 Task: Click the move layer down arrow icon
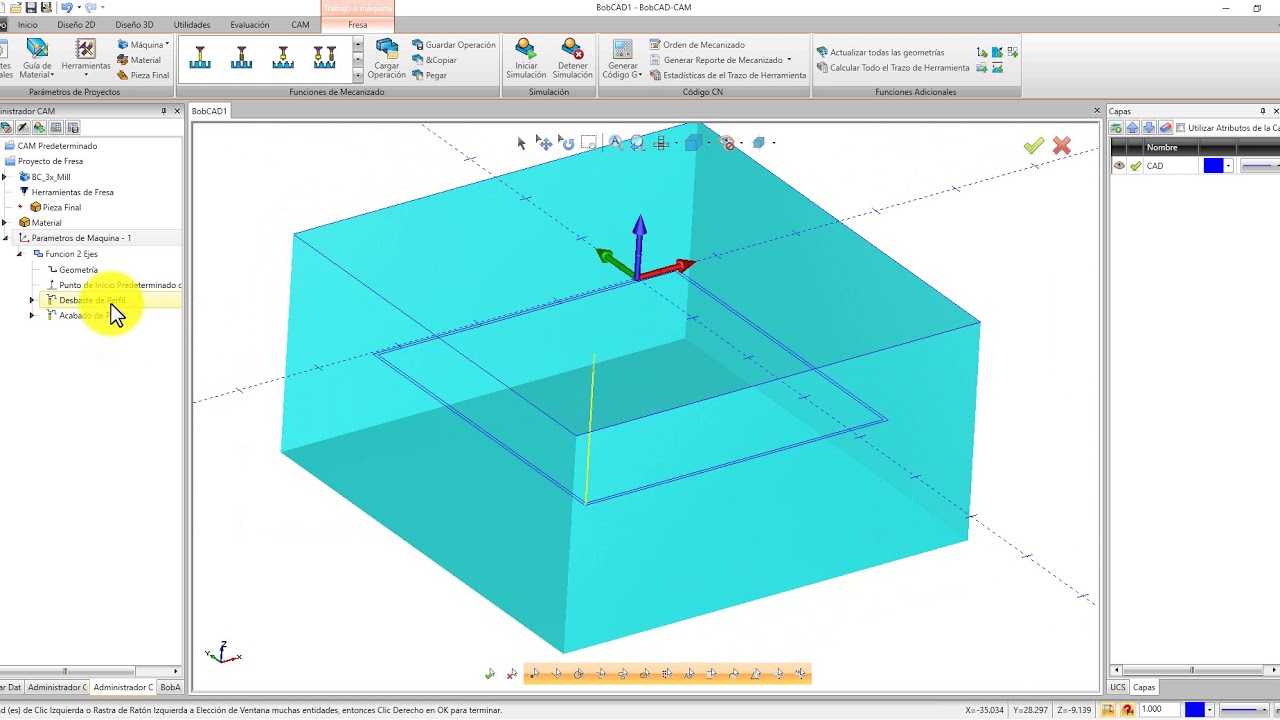click(1149, 128)
